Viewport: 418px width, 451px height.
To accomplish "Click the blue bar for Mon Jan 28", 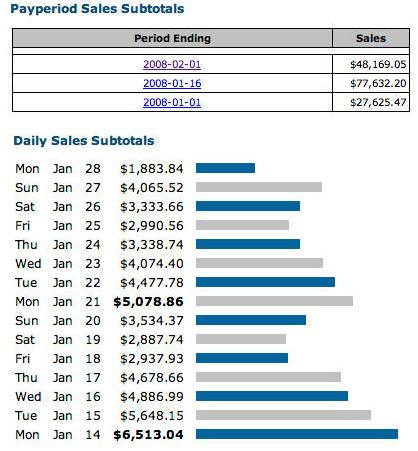I will [x=225, y=168].
